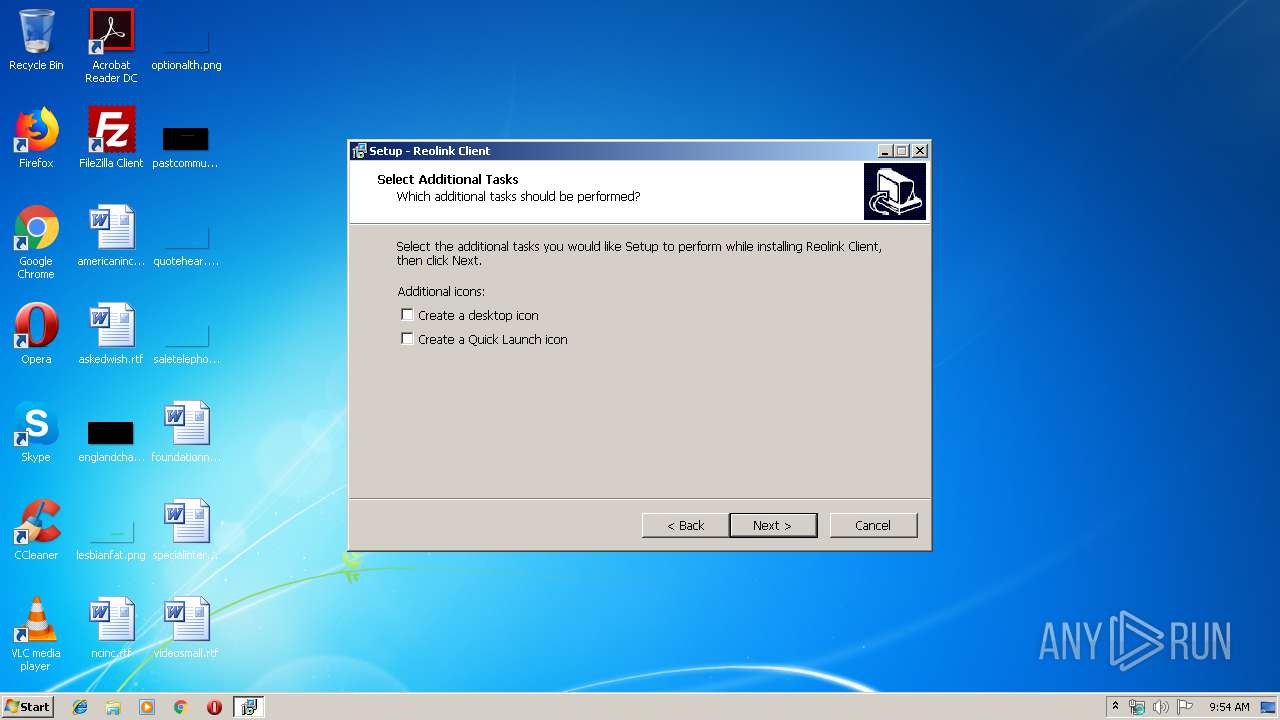1280x720 pixels.
Task: Click the Select Additional Tasks heading
Action: click(448, 179)
